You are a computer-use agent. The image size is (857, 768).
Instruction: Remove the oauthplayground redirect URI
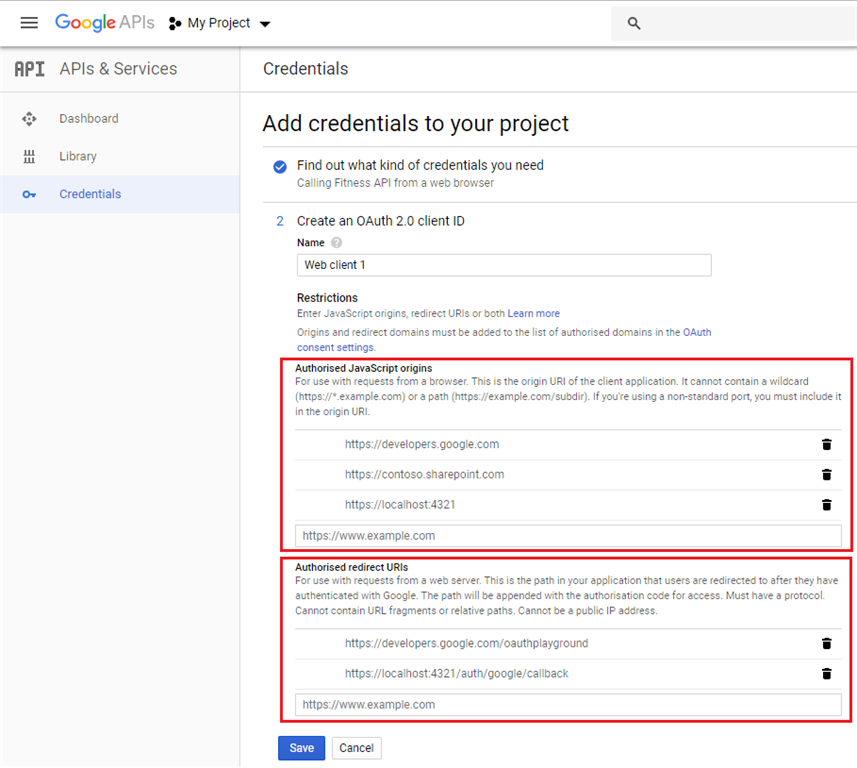[x=827, y=643]
